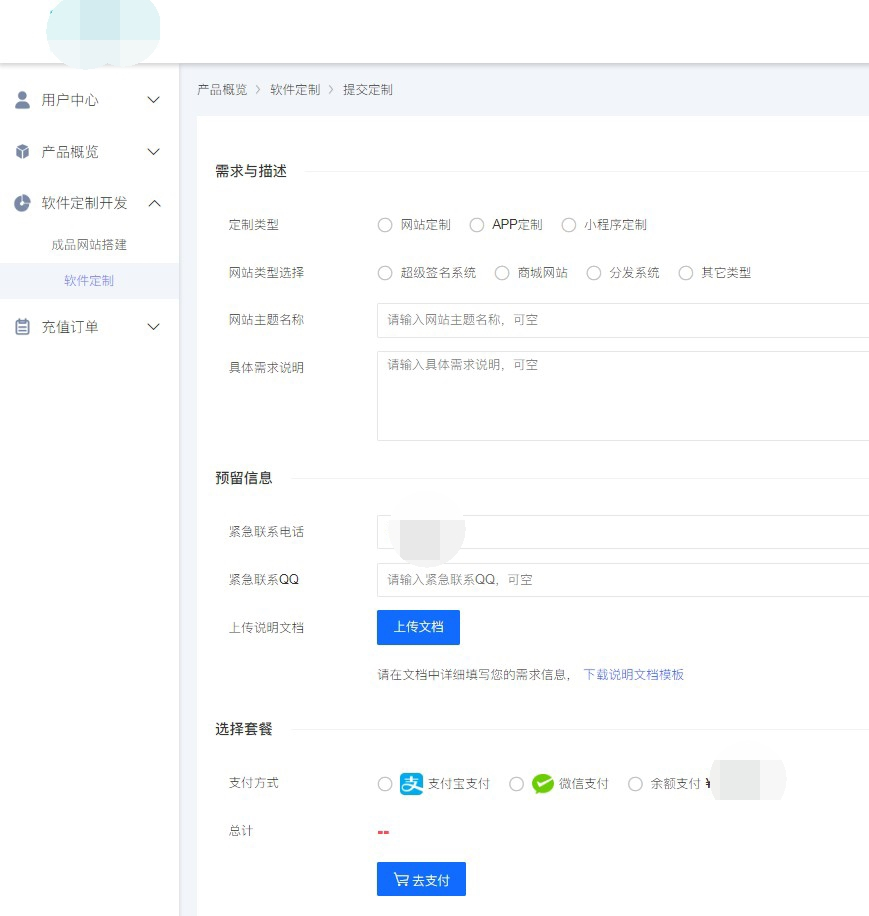
Task: Select 小程序定制 radio option
Action: 568,225
